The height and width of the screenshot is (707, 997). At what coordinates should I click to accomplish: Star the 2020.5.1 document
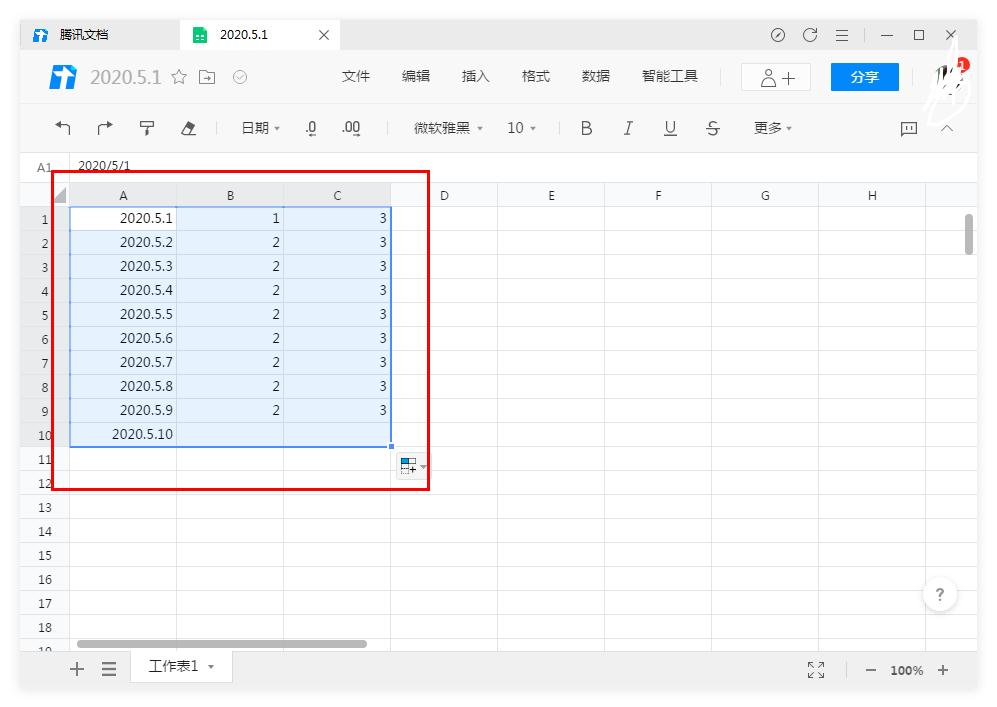point(177,76)
